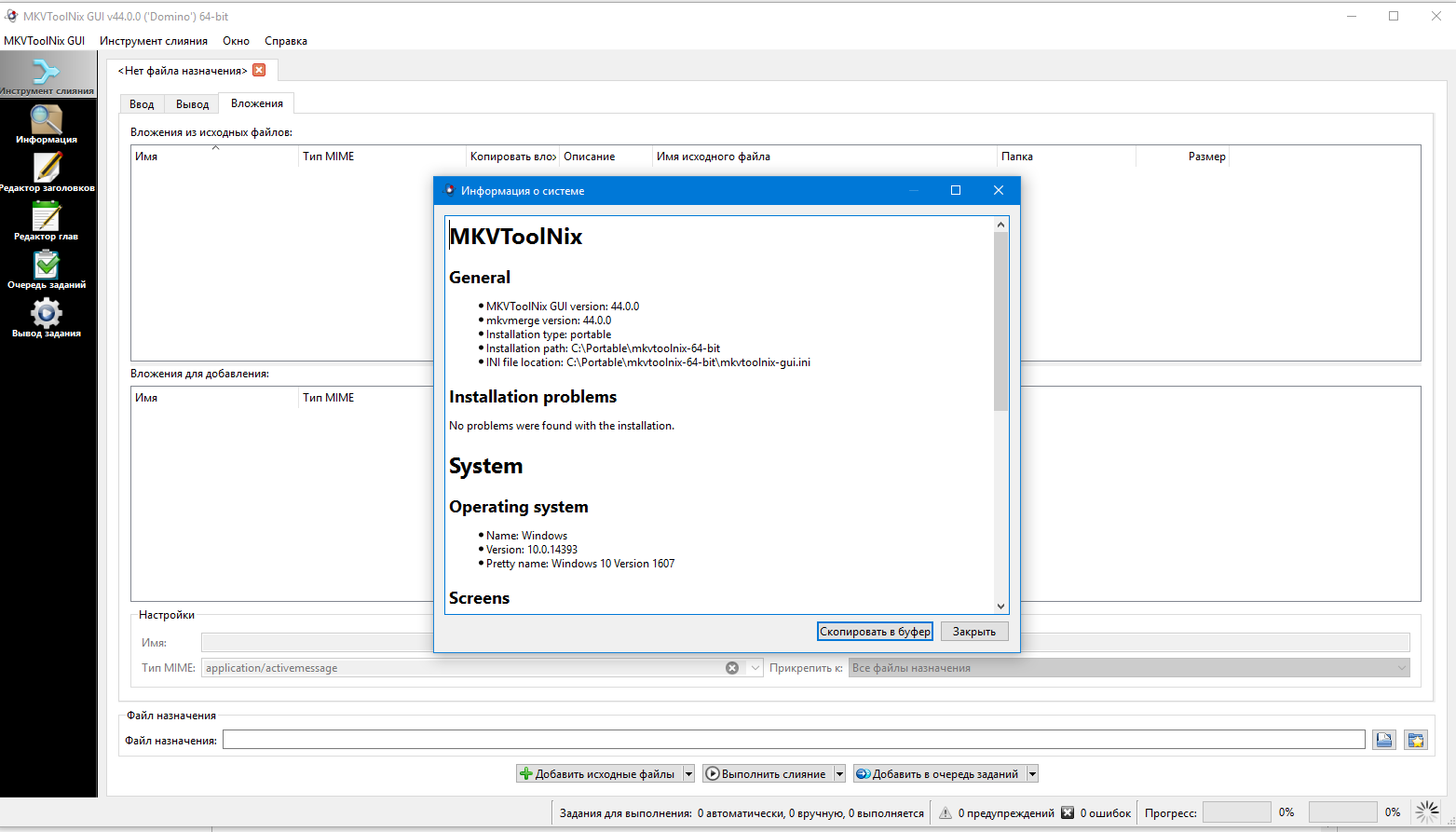Image resolution: width=1456 pixels, height=832 pixels.
Task: Open the 'Add source files' dropdown arrow
Action: point(688,774)
